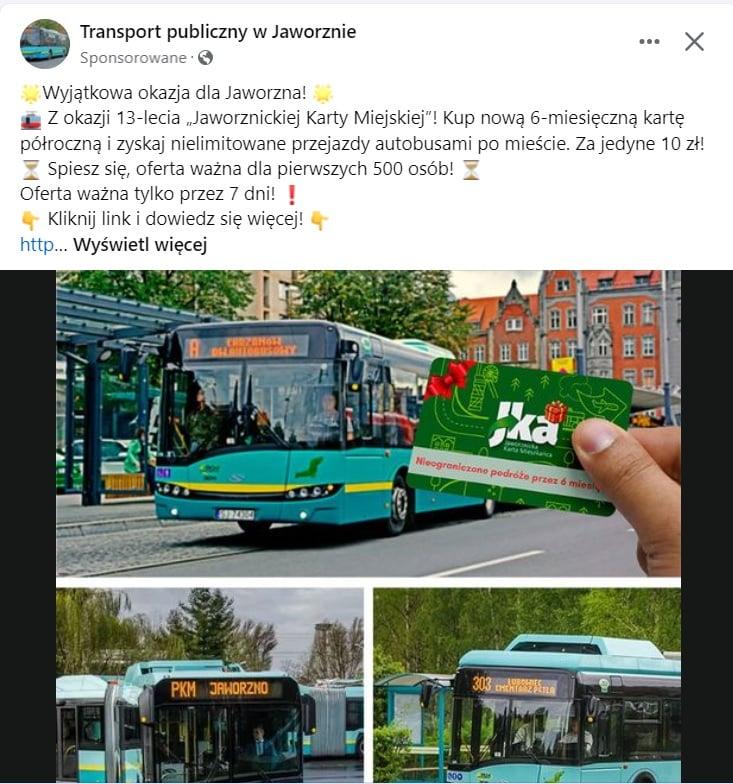The height and width of the screenshot is (784, 733).
Task: Open the "Transport publiczny w Jaworznie" page name
Action: (218, 32)
